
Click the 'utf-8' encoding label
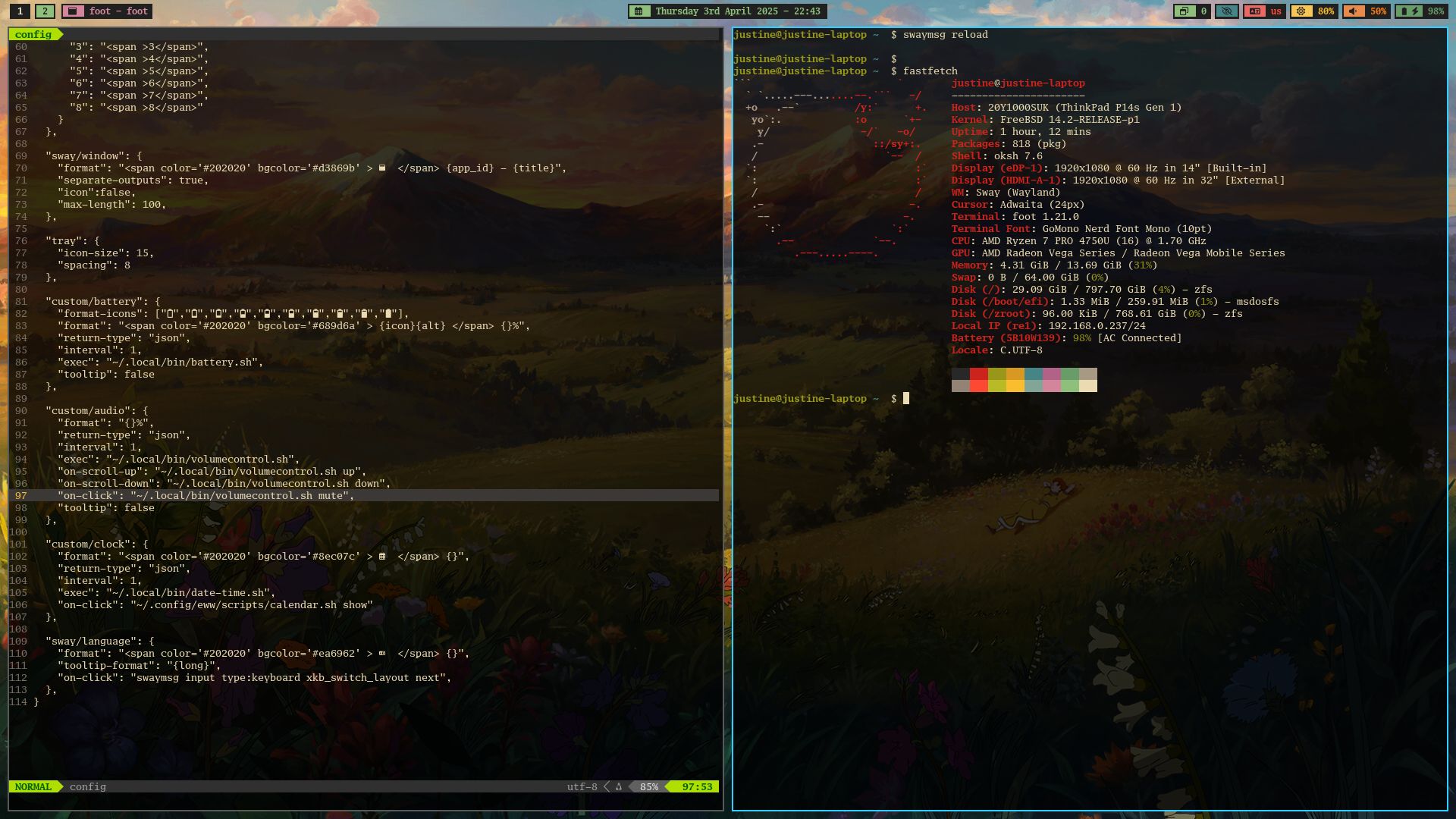point(582,786)
